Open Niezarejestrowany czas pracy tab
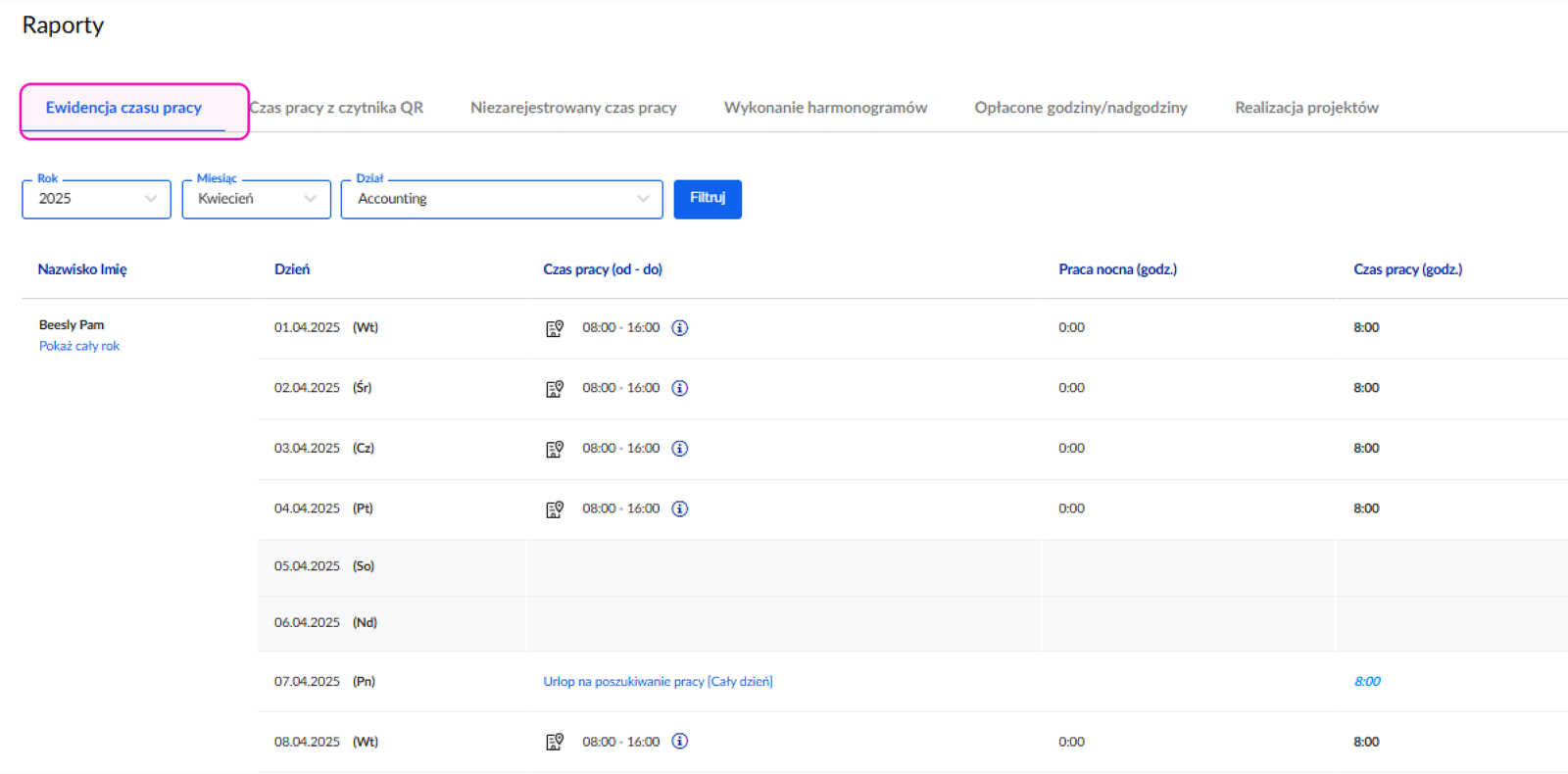This screenshot has height=774, width=1568. click(573, 108)
